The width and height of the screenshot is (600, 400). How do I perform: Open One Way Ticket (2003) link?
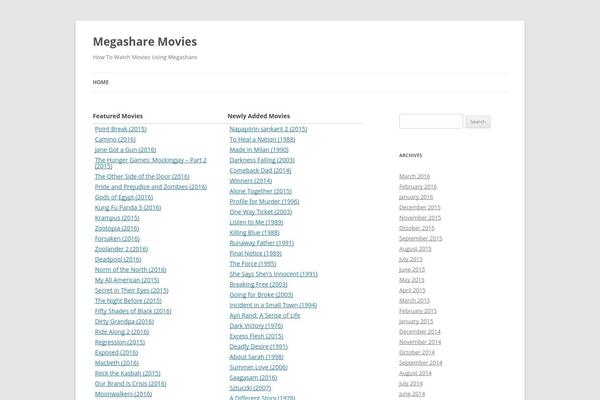tap(261, 212)
